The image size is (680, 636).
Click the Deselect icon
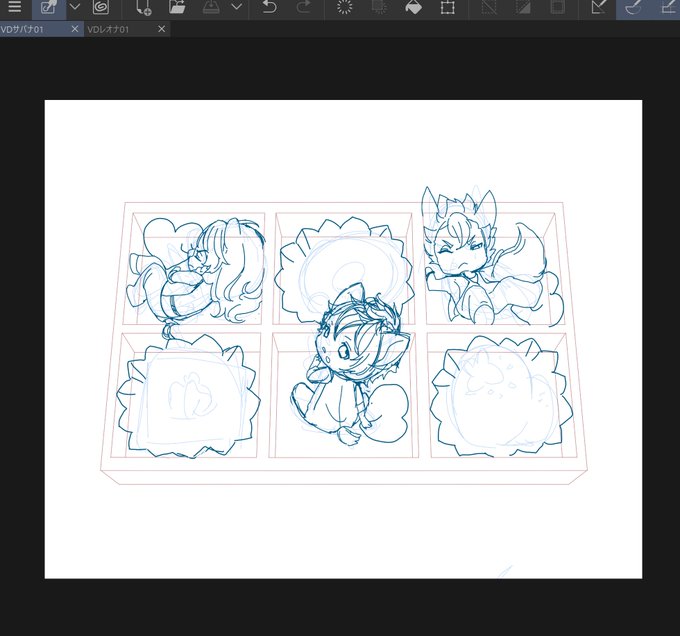click(x=489, y=7)
